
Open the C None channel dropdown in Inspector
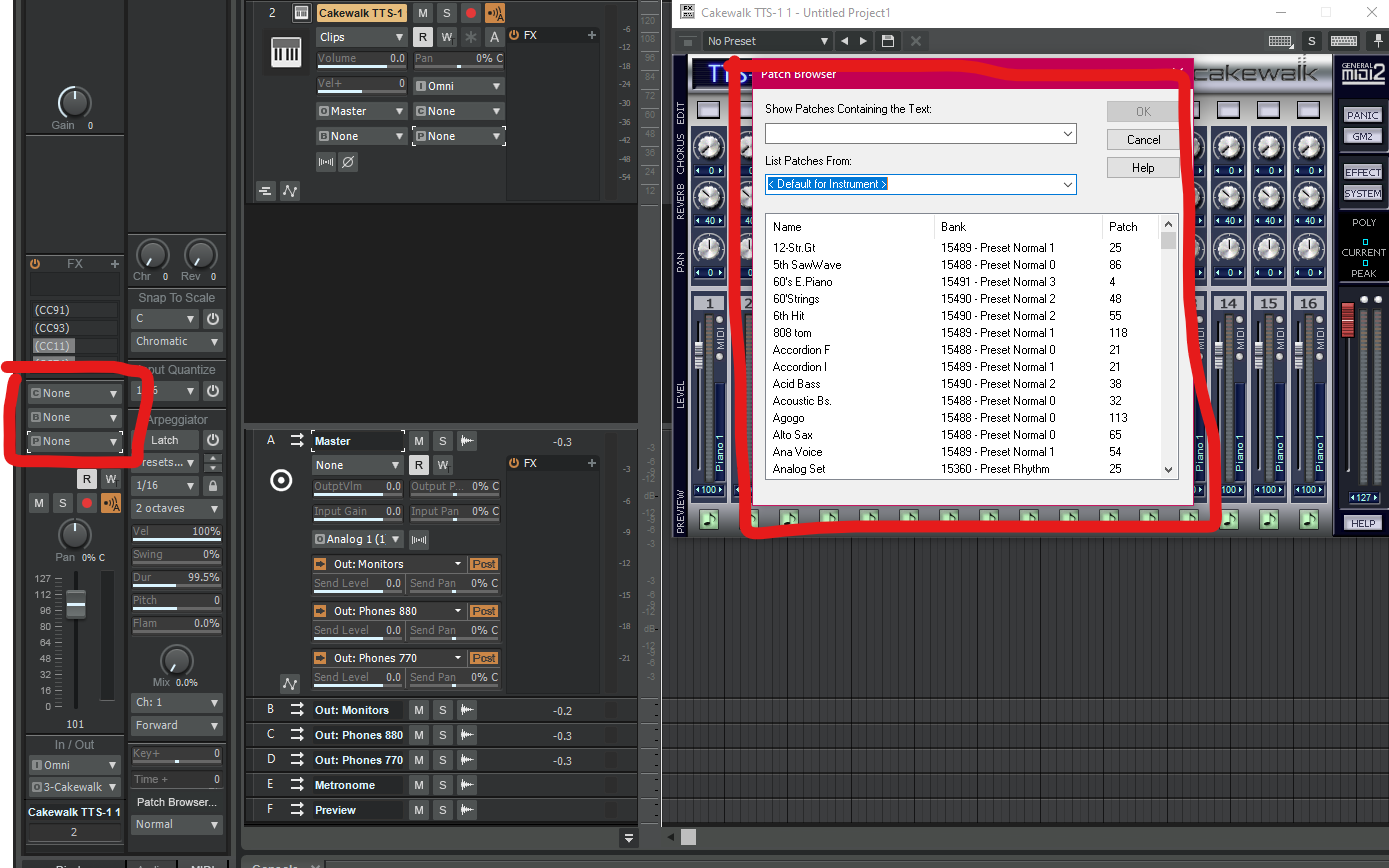point(74,393)
